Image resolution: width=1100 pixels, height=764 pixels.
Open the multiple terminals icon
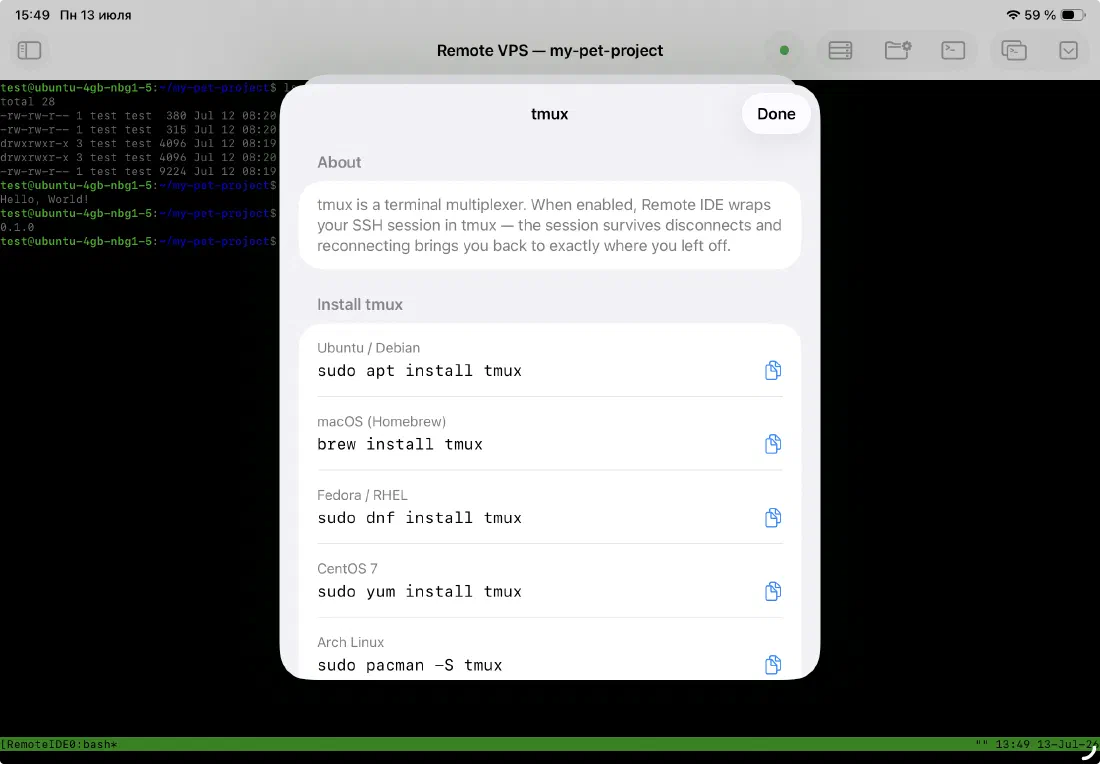1014,51
